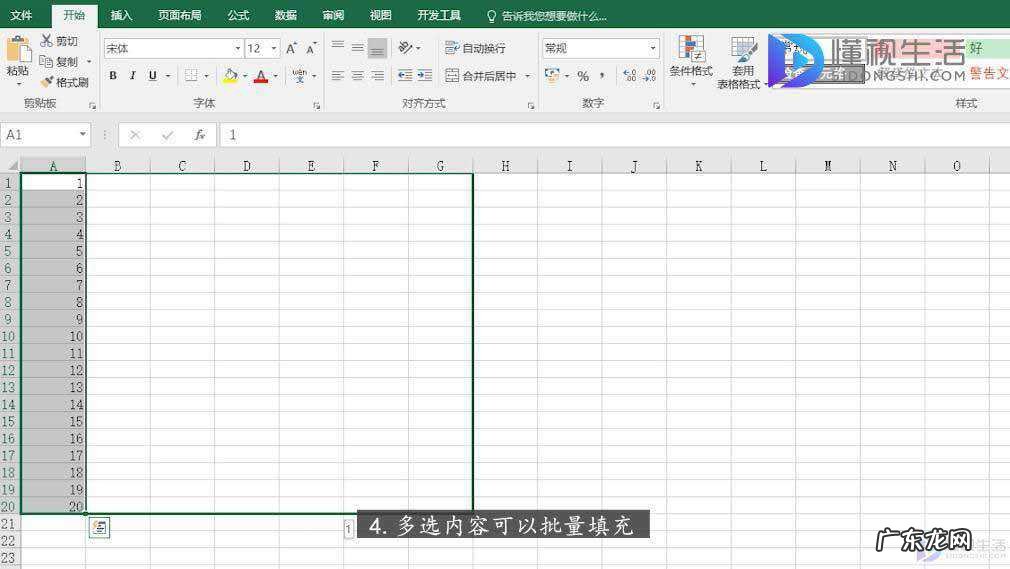The height and width of the screenshot is (569, 1010).
Task: Apply yellow fill color bucket
Action: point(231,75)
